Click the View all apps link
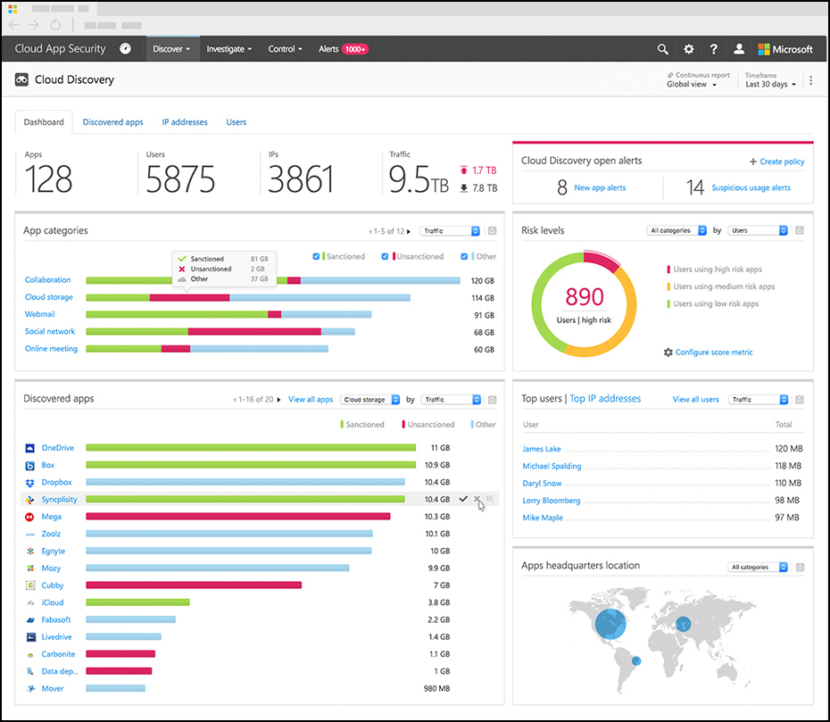Viewport: 830px width, 722px height. tap(310, 398)
